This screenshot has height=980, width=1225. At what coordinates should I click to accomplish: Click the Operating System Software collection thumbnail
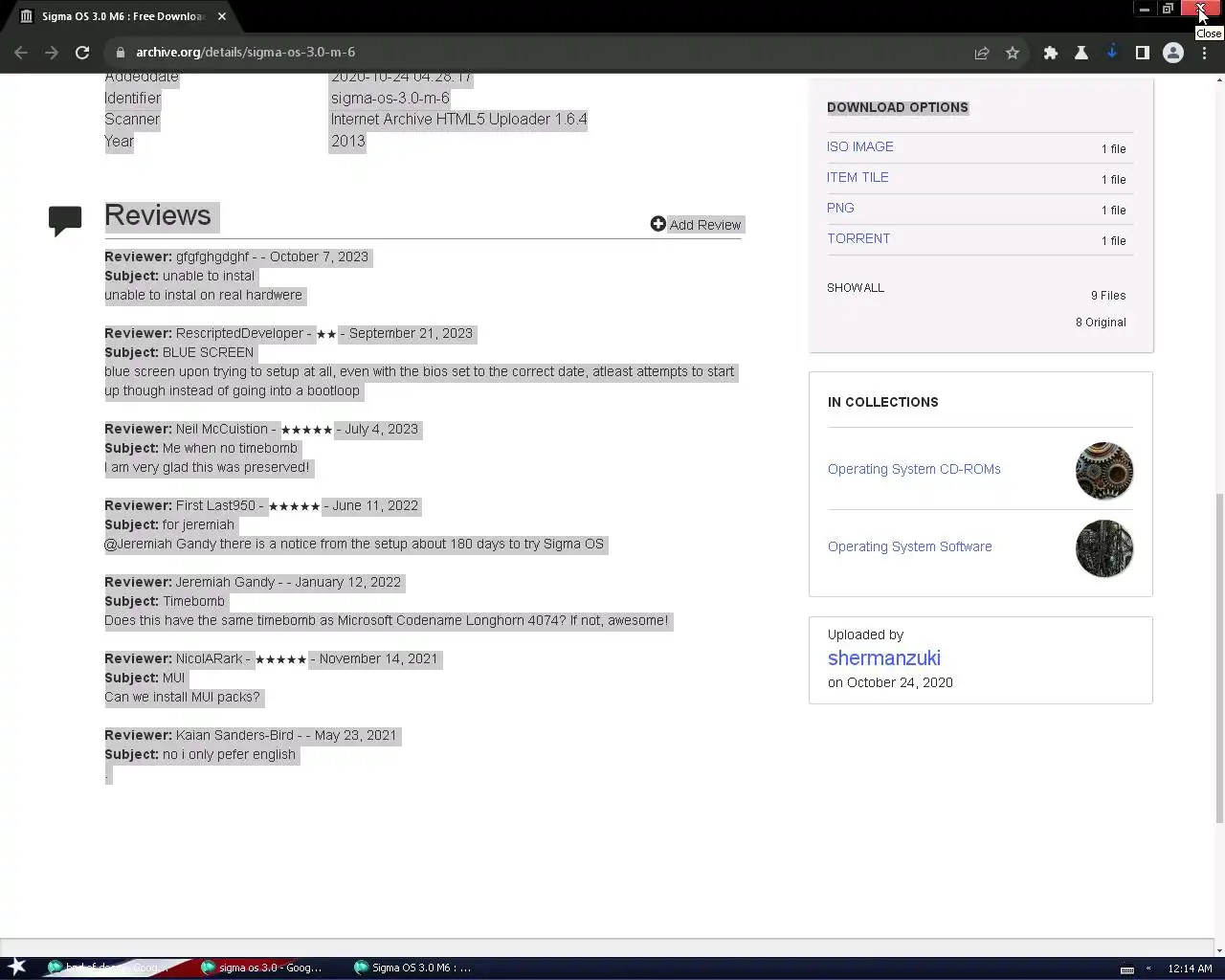1104,548
